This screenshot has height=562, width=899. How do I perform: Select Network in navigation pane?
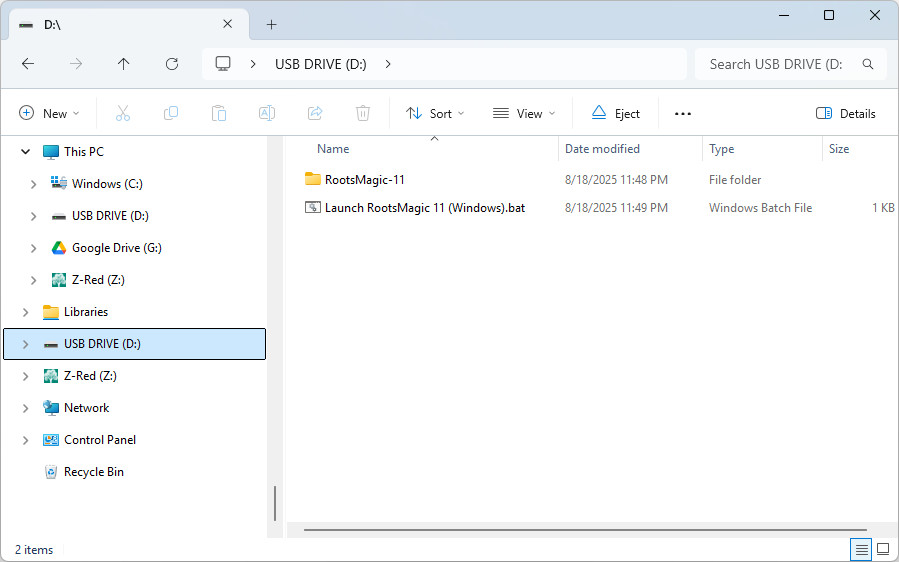[87, 408]
